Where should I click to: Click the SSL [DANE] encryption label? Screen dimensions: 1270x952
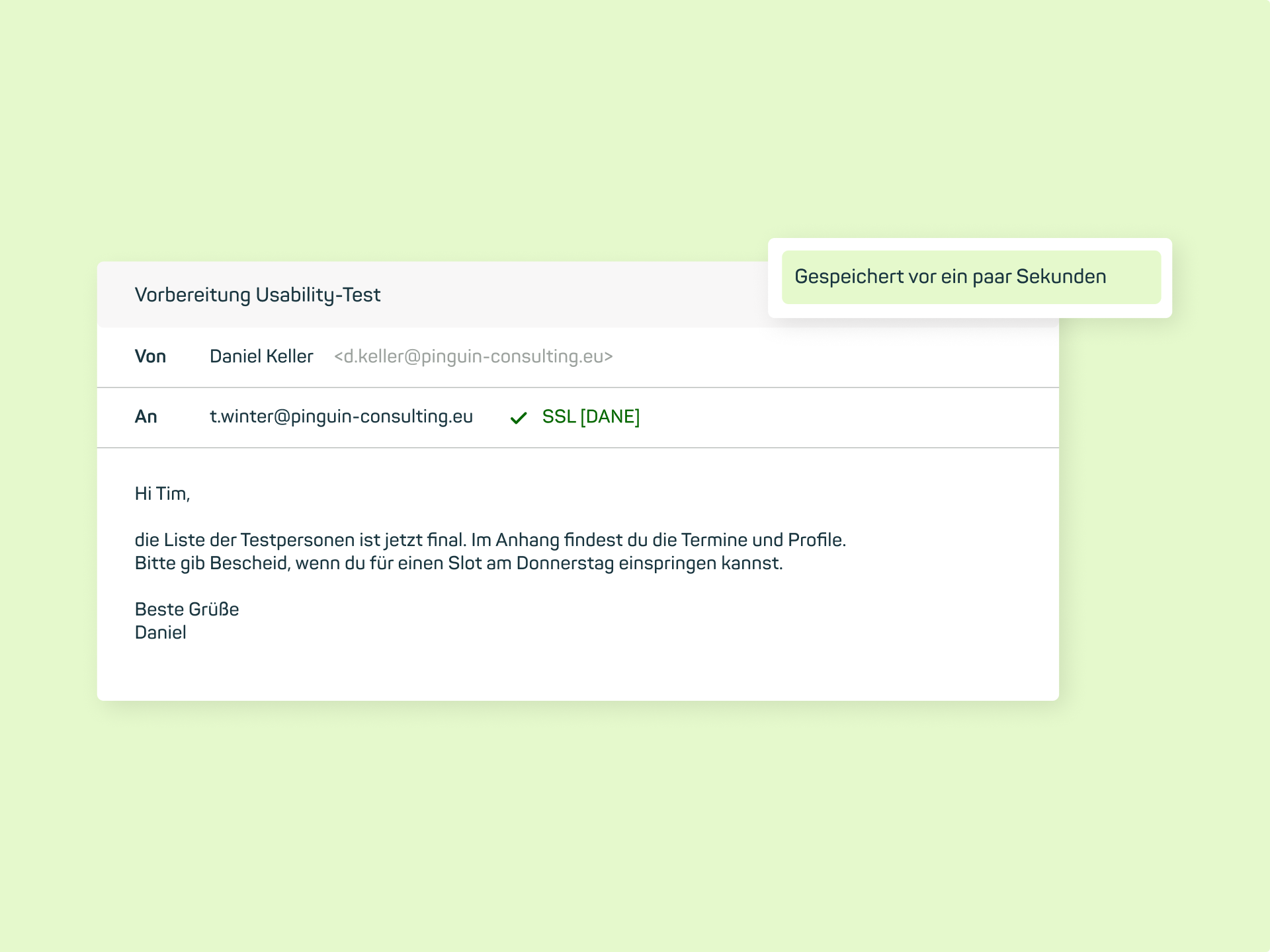(591, 416)
